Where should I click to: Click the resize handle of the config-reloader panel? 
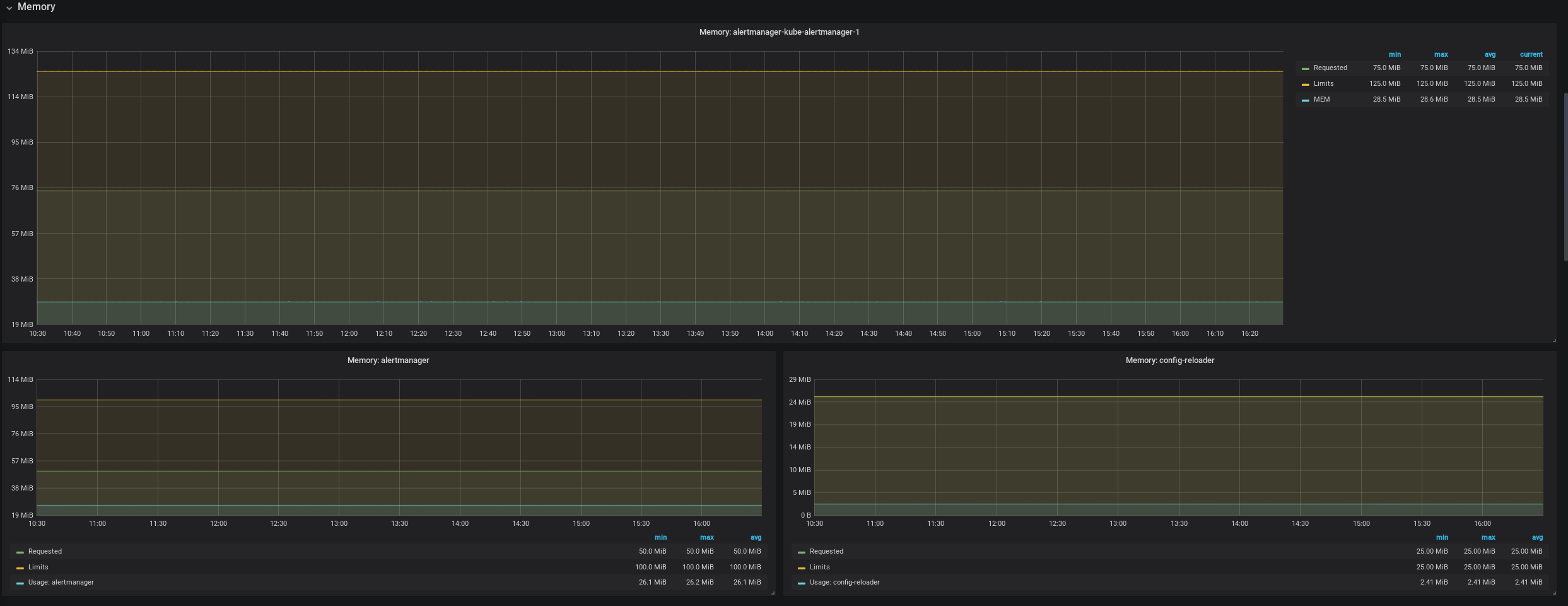coord(1554,593)
